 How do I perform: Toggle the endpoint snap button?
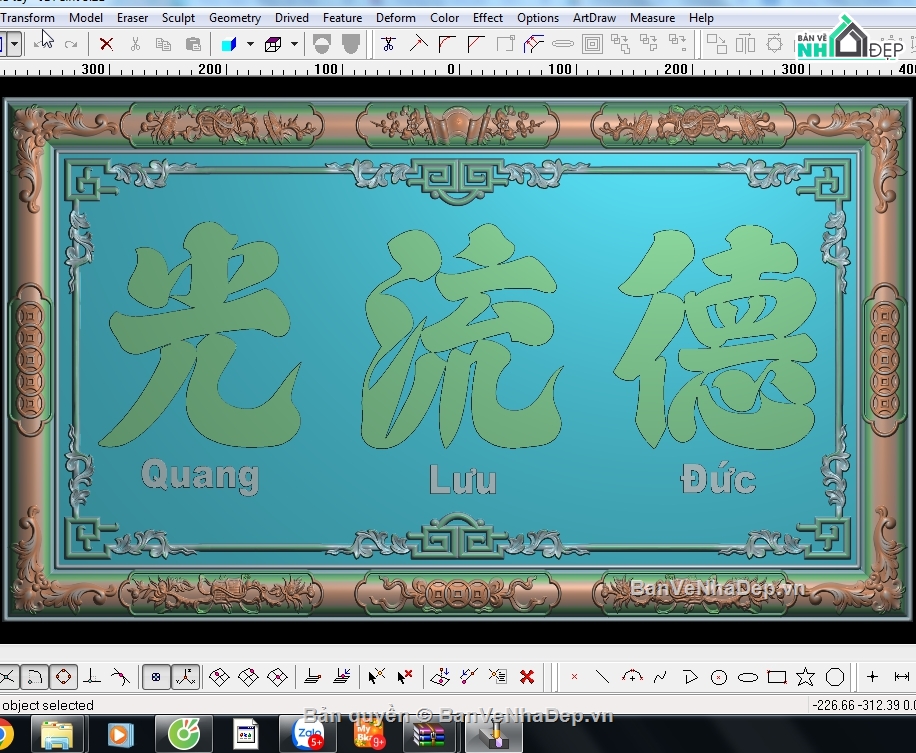tap(35, 677)
